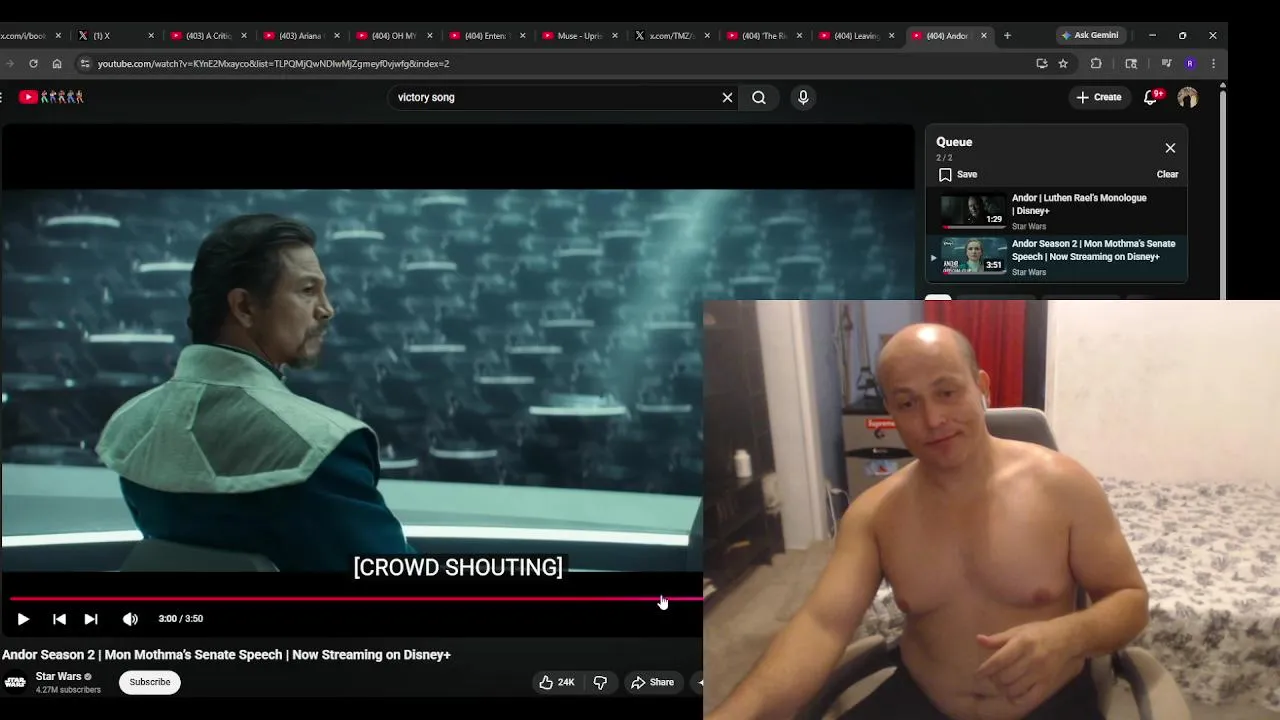Open the Star Wars channel name link
Image resolution: width=1280 pixels, height=720 pixels.
pyautogui.click(x=59, y=677)
